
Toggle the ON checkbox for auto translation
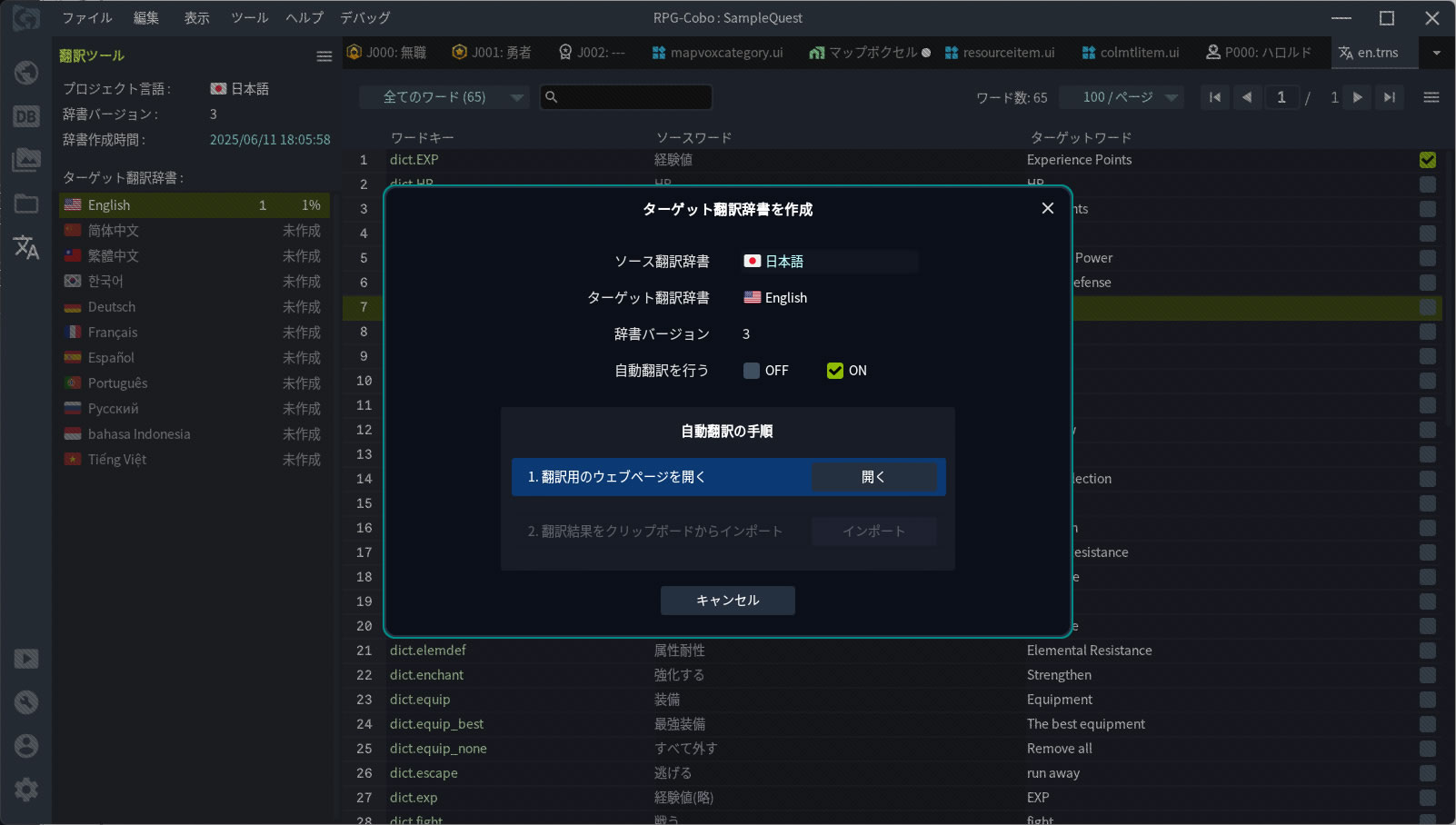pos(834,371)
